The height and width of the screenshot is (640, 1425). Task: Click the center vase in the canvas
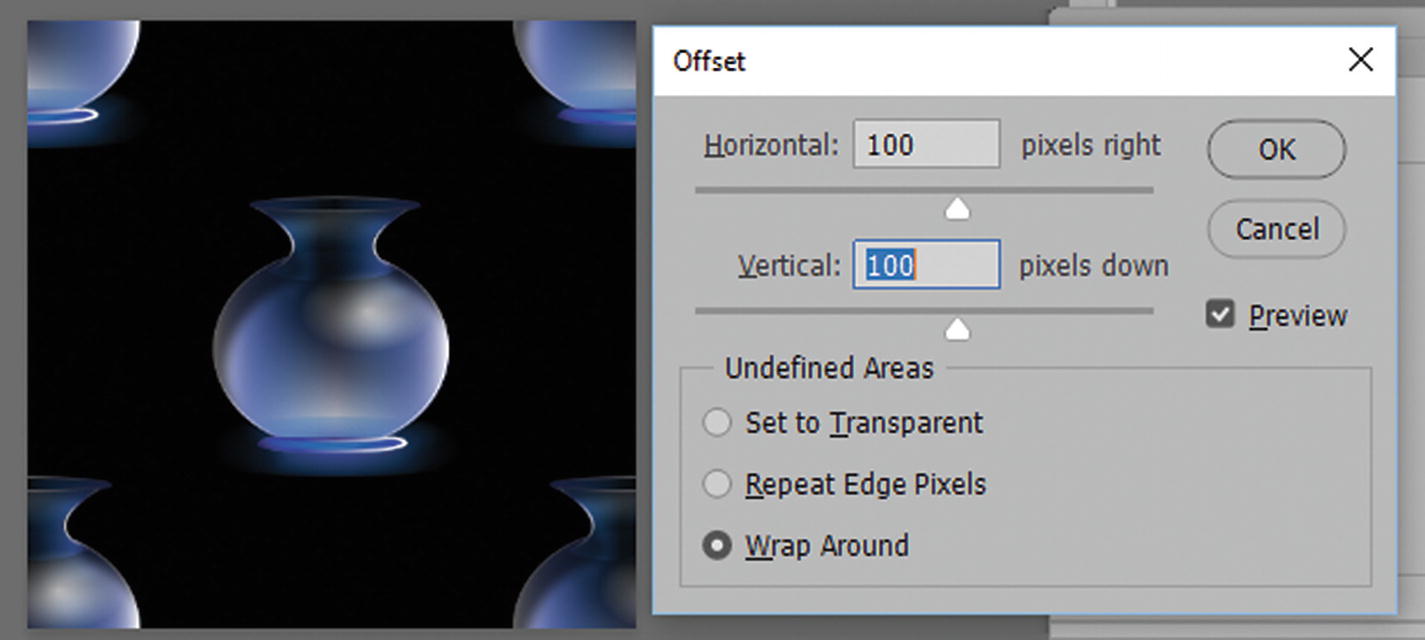pos(330,330)
